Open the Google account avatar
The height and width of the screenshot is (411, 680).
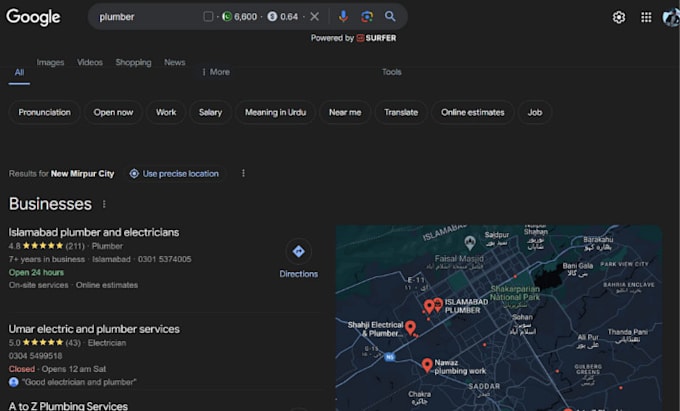[671, 17]
